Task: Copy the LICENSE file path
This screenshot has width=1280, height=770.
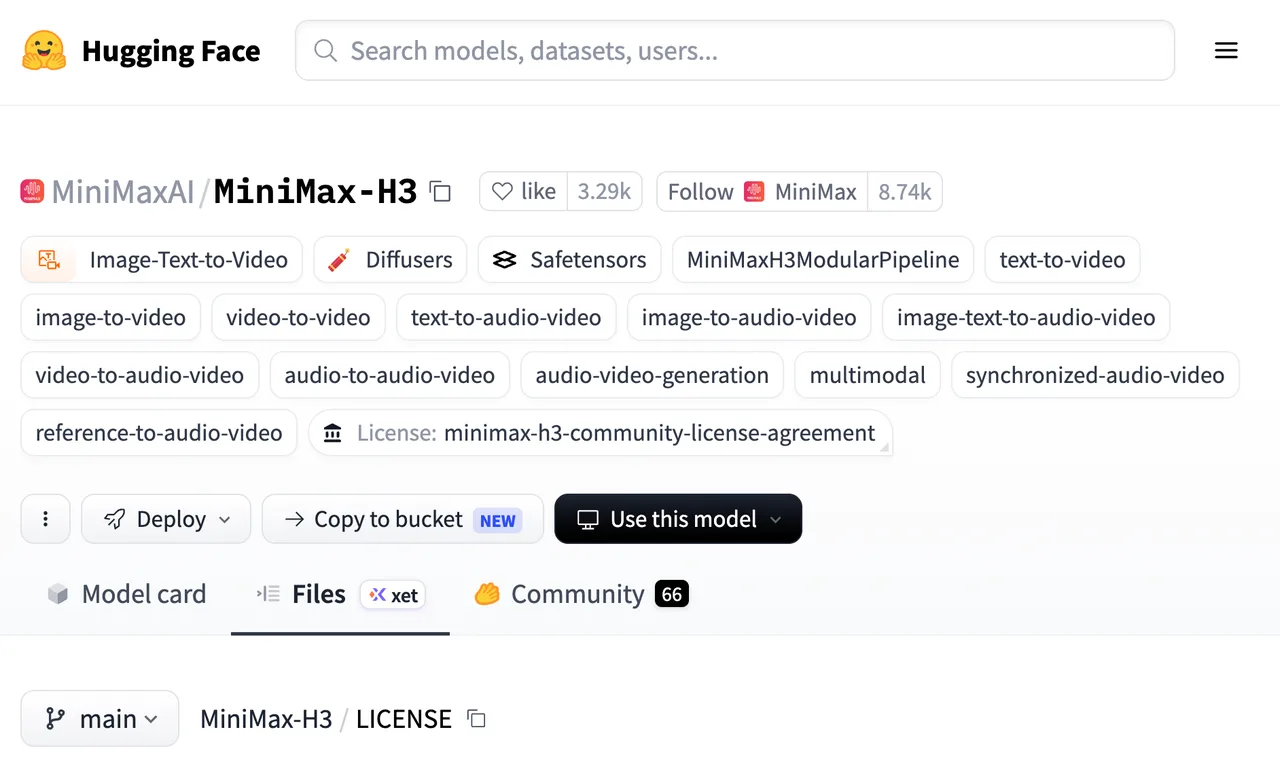Action: coord(477,719)
